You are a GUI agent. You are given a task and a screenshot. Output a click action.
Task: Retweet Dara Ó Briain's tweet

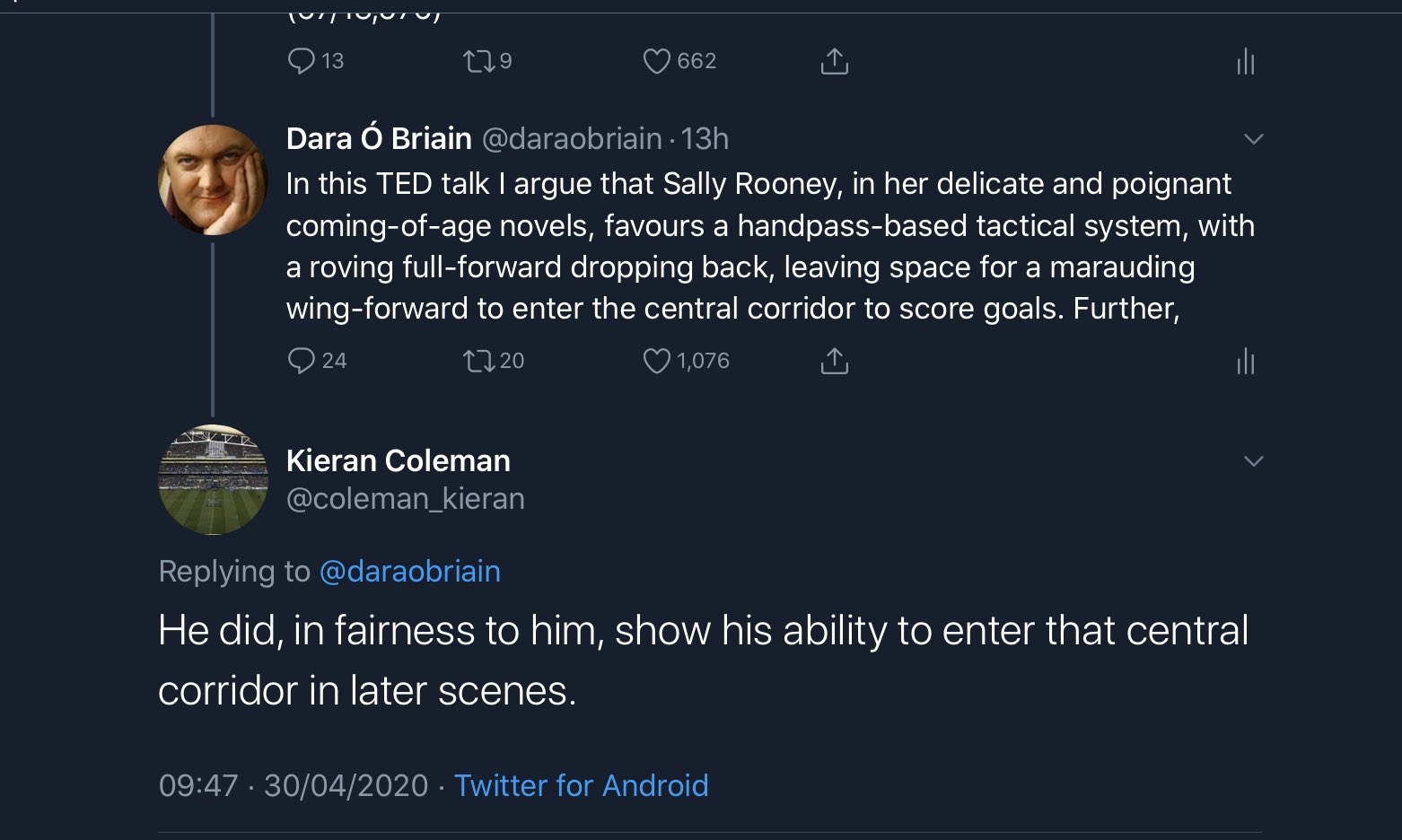point(478,361)
